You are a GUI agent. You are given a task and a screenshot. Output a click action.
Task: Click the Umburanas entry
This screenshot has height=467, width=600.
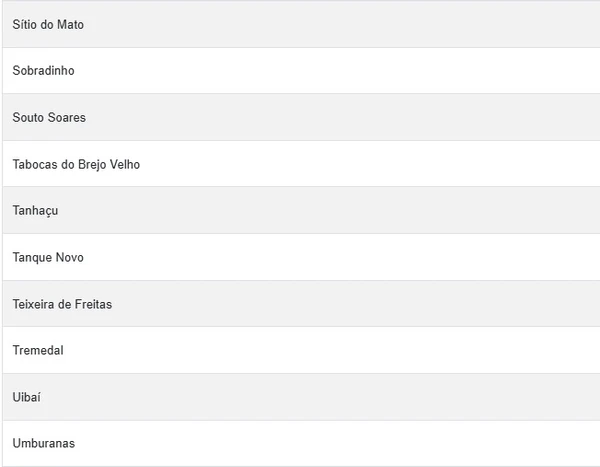coord(43,443)
